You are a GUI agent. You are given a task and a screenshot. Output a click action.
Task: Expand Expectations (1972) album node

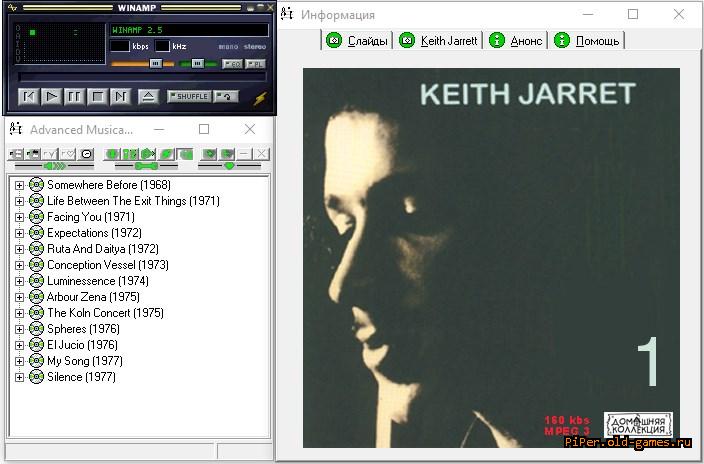[x=19, y=233]
